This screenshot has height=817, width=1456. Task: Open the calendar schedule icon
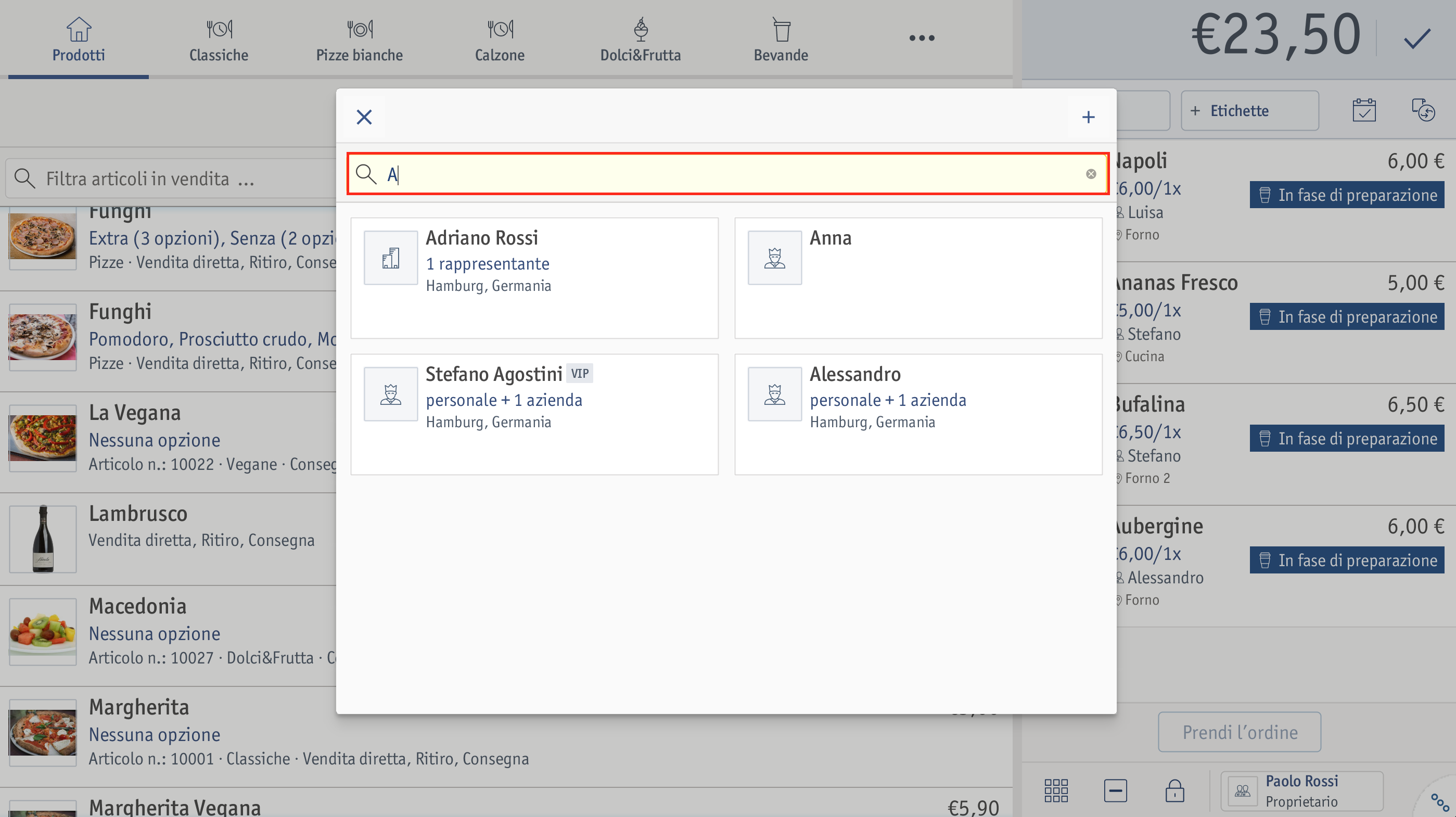pos(1364,110)
